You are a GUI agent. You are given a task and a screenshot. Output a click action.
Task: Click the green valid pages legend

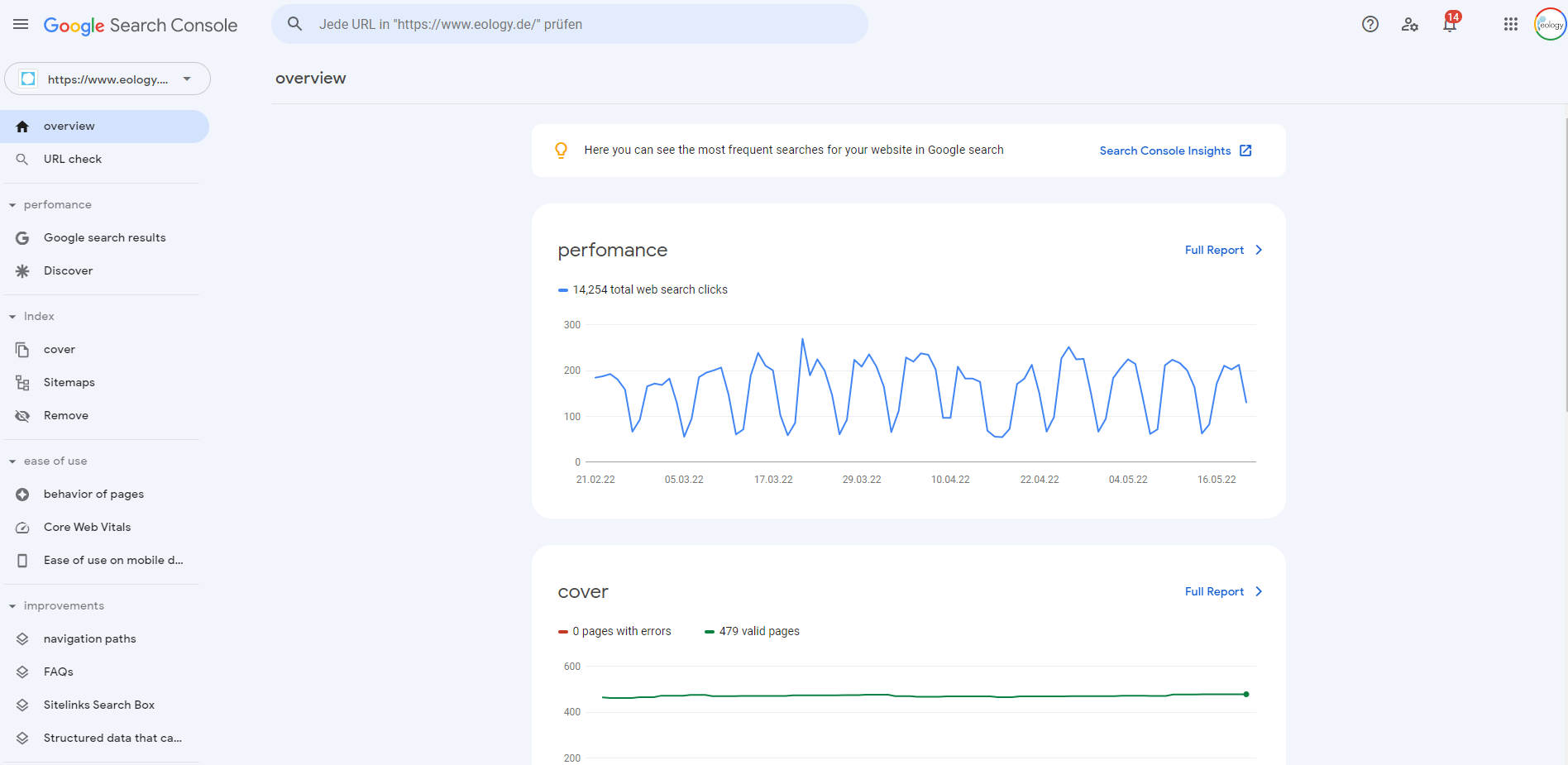click(x=752, y=631)
